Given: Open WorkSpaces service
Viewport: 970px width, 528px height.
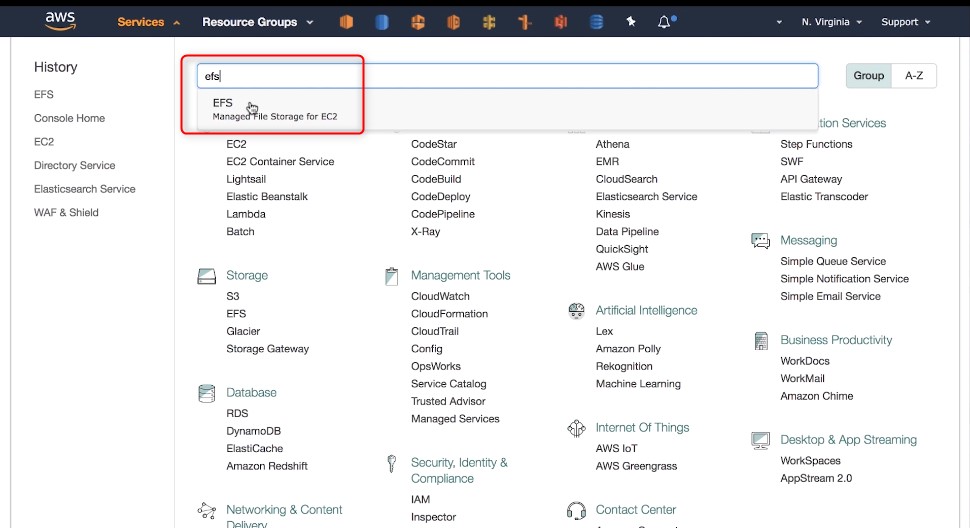Looking at the screenshot, I should tap(810, 461).
